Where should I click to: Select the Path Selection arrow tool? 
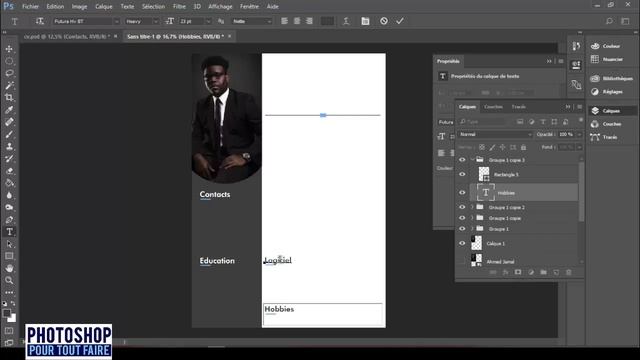pyautogui.click(x=9, y=244)
